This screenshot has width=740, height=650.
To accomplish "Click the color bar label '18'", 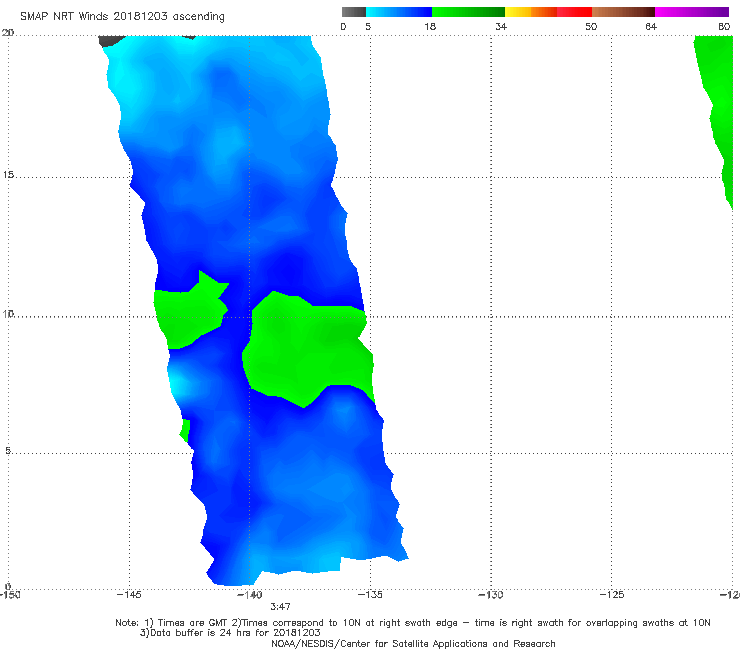I will [430, 26].
